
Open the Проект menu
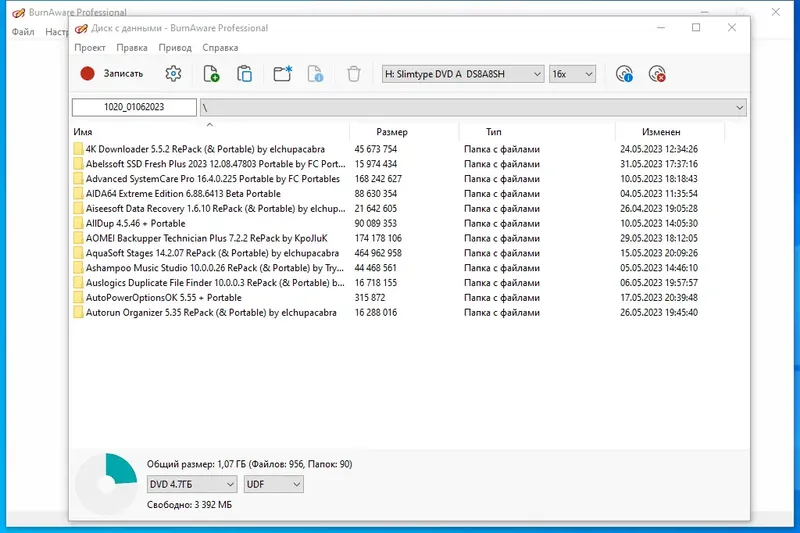(x=90, y=47)
